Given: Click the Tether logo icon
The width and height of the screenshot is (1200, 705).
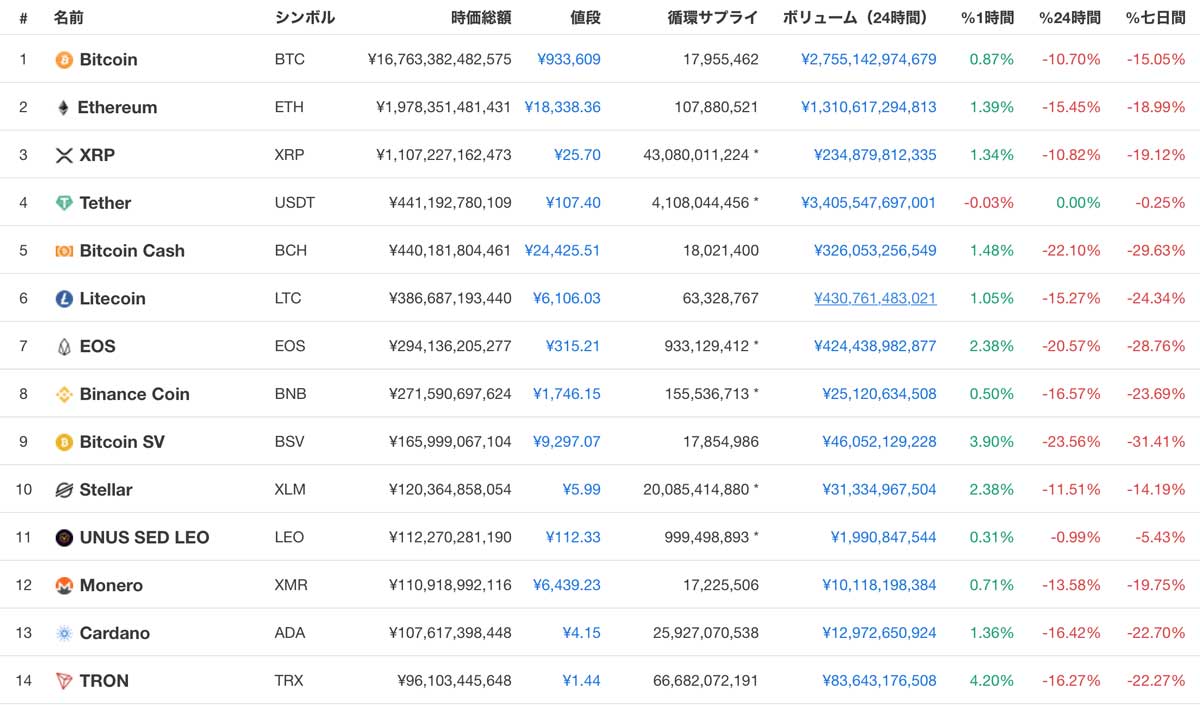Looking at the screenshot, I should click(x=64, y=203).
